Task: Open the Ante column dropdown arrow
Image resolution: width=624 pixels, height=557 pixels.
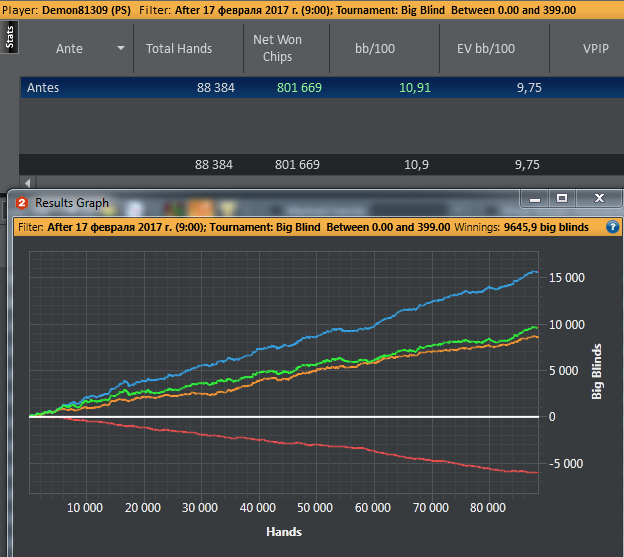Action: click(121, 48)
